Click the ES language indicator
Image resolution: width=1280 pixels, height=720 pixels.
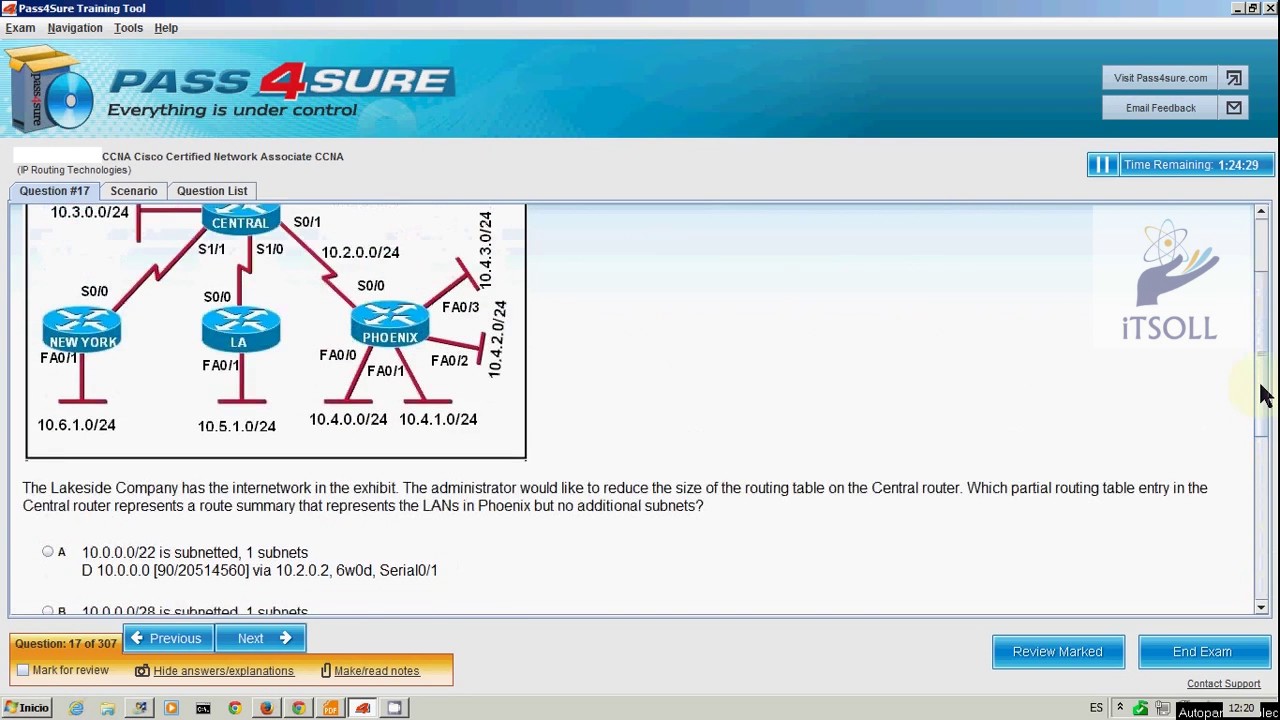[x=1096, y=708]
